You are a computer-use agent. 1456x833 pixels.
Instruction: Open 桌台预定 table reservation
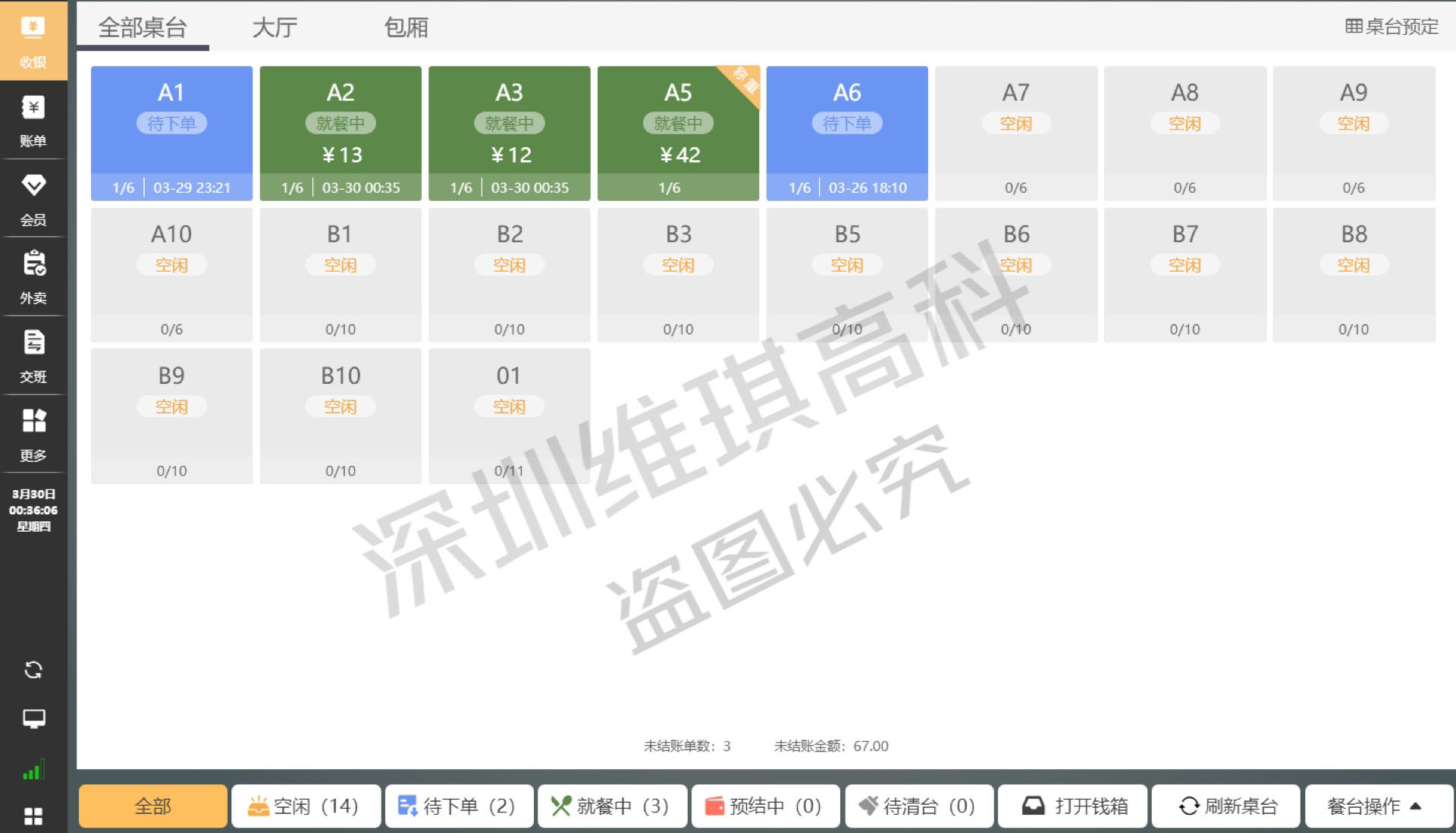(1392, 27)
